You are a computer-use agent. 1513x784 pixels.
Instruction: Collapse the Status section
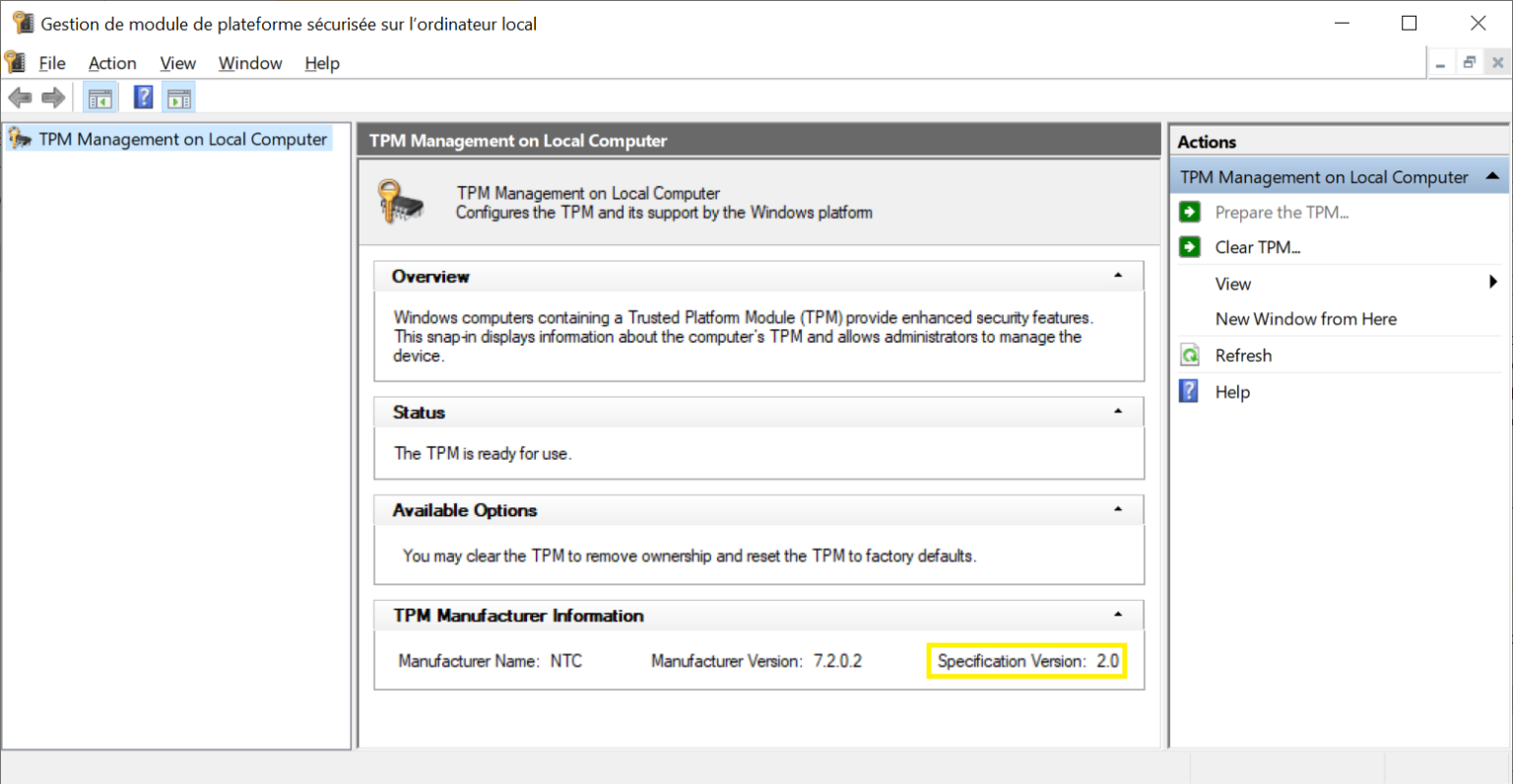click(1118, 412)
